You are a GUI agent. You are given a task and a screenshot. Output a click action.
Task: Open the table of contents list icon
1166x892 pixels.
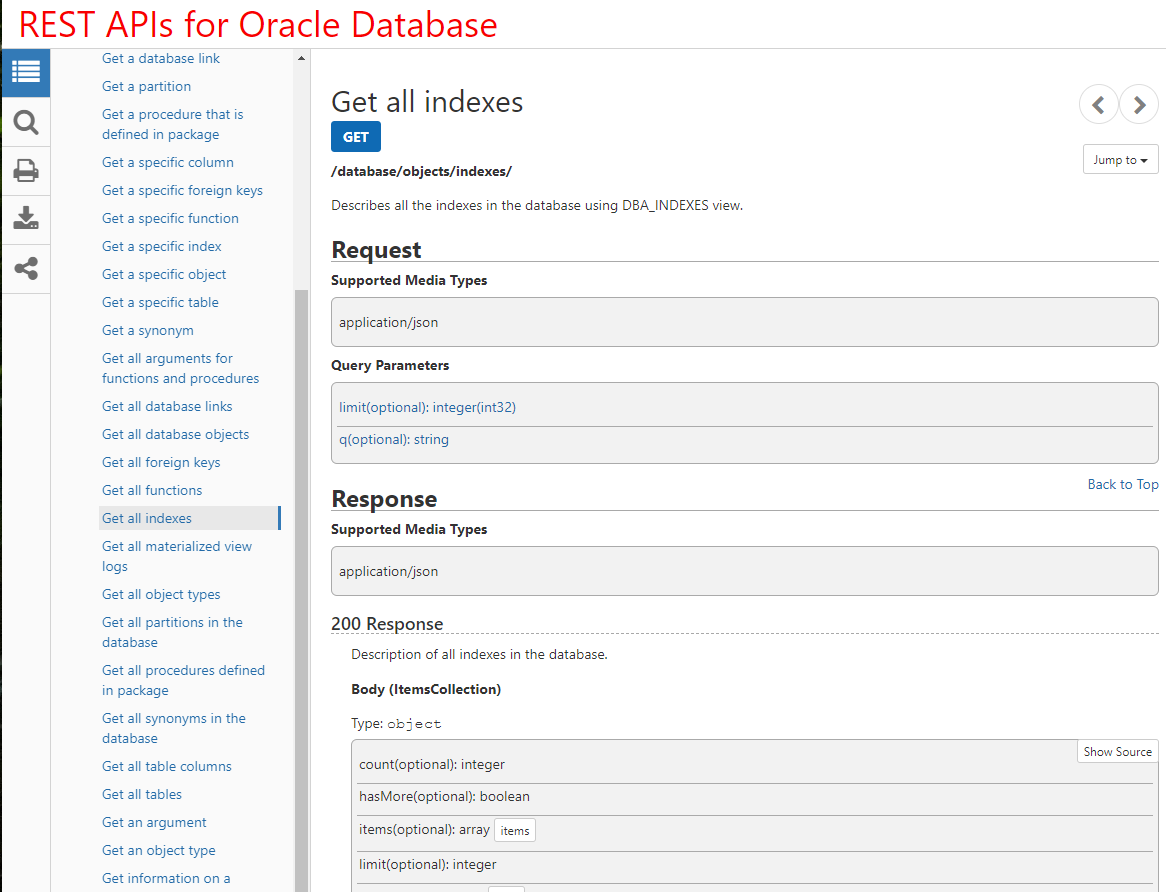point(26,73)
